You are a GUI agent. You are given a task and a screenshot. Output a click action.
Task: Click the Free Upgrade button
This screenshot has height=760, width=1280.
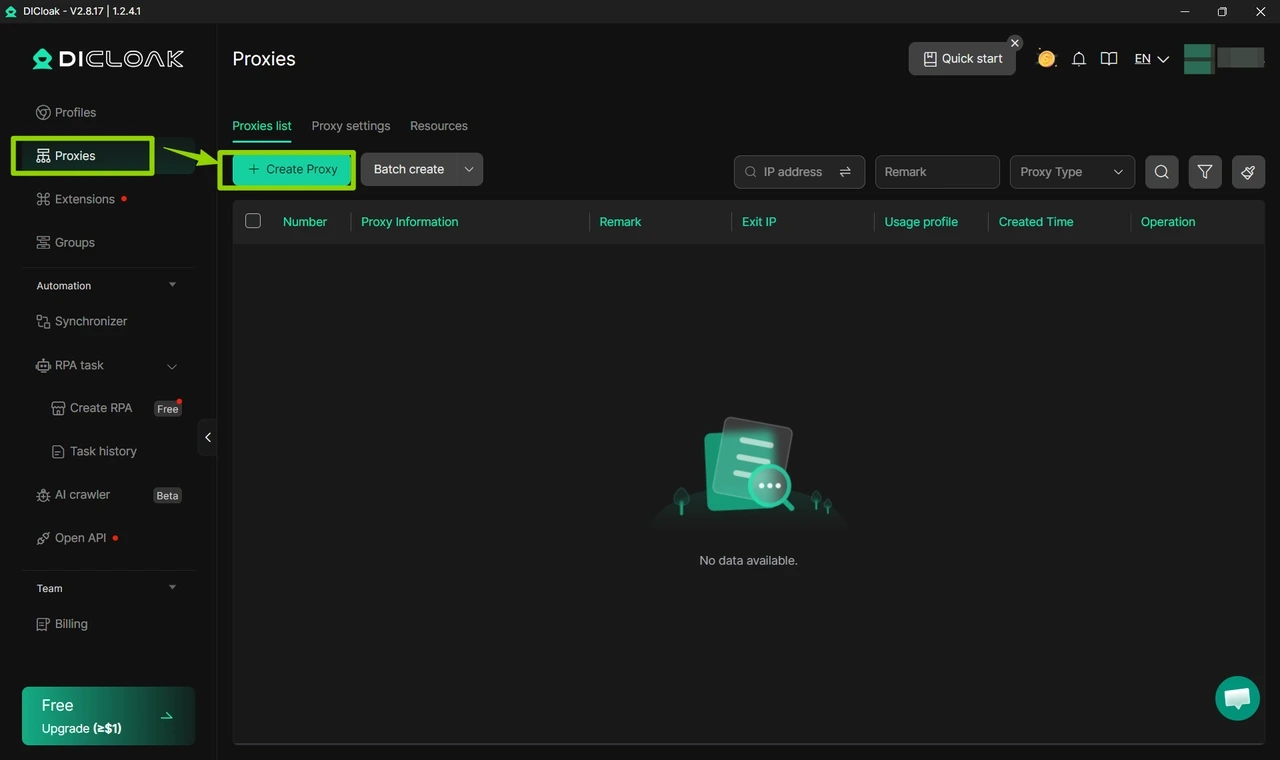[x=107, y=715]
